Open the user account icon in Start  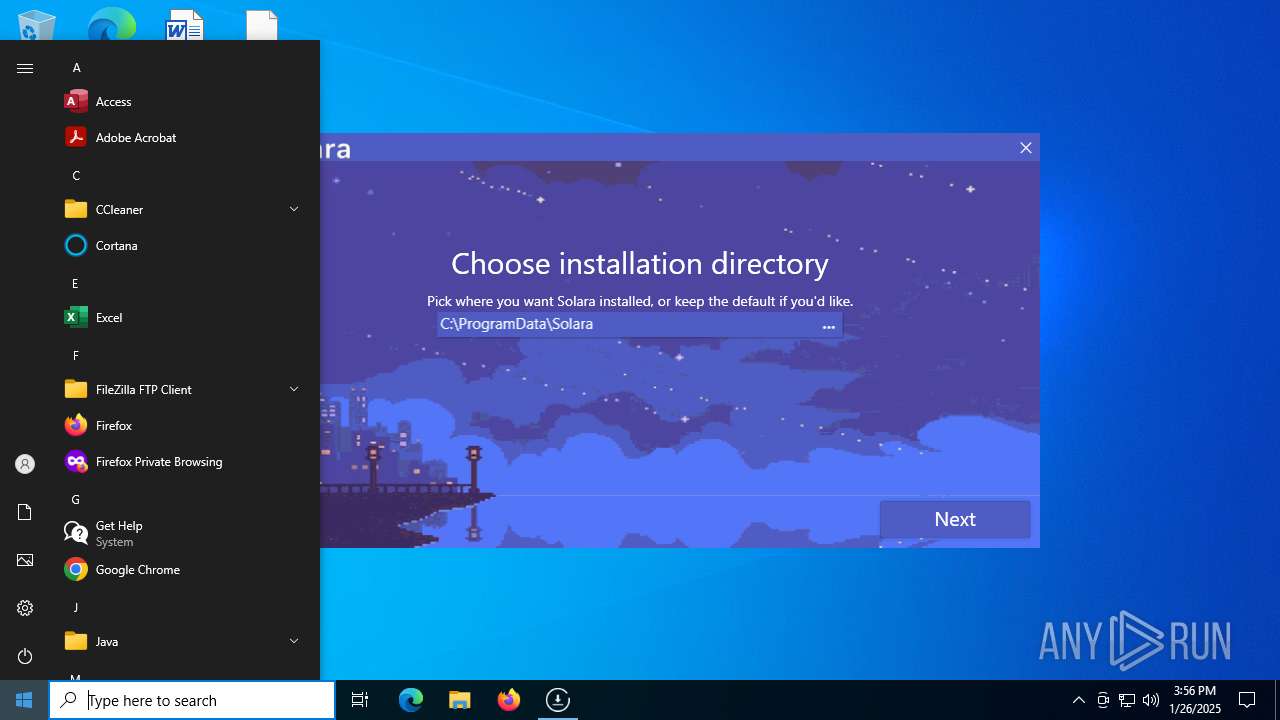tap(25, 464)
